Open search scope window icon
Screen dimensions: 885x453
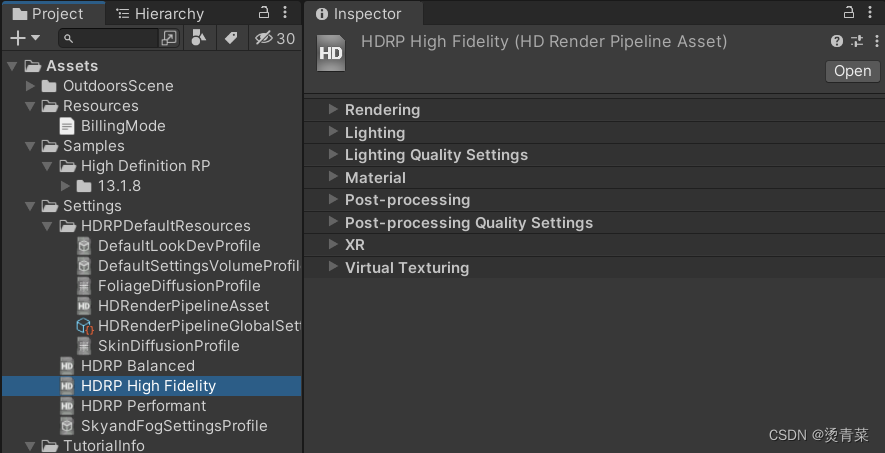(x=169, y=38)
